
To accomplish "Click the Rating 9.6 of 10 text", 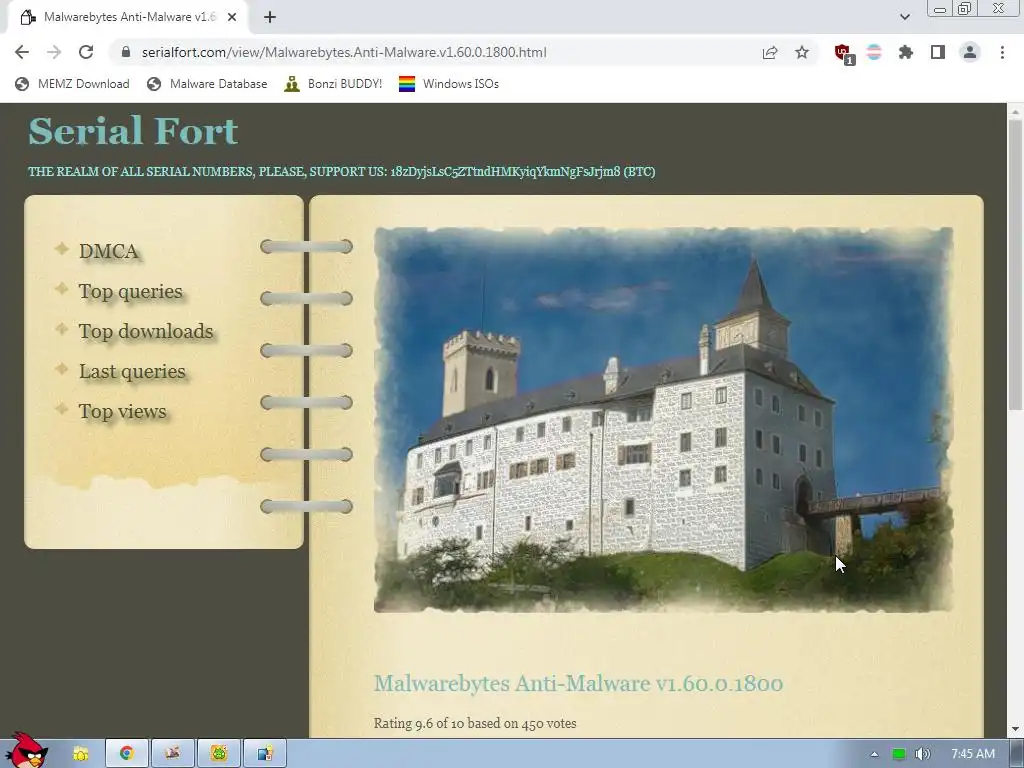I will pos(475,724).
